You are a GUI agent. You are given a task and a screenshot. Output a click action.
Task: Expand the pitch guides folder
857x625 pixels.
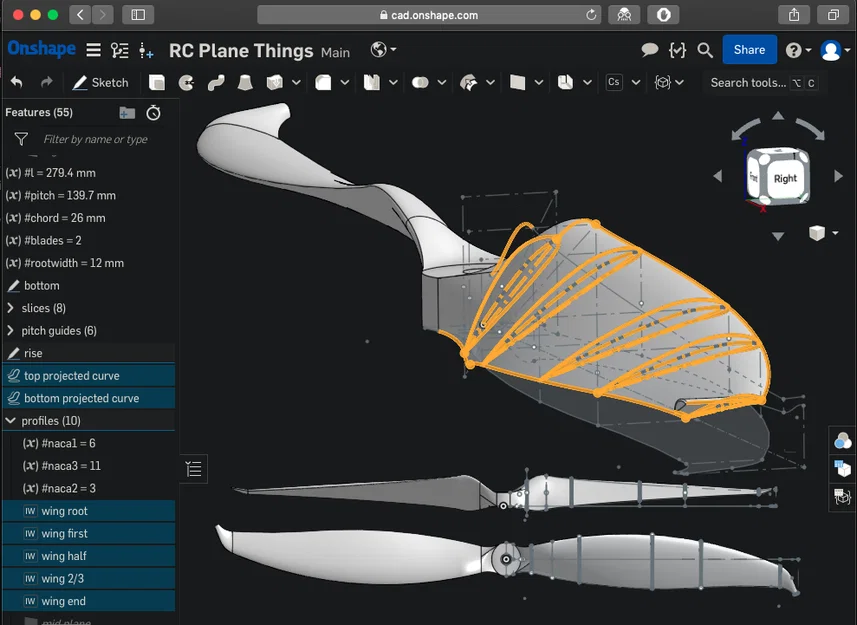point(9,330)
